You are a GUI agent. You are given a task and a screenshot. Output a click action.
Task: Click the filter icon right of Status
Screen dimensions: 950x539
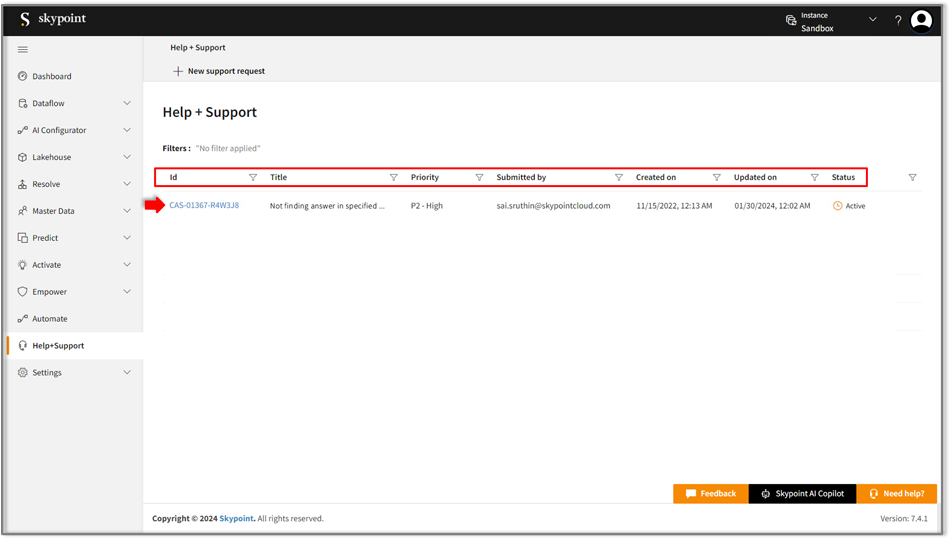coord(912,178)
